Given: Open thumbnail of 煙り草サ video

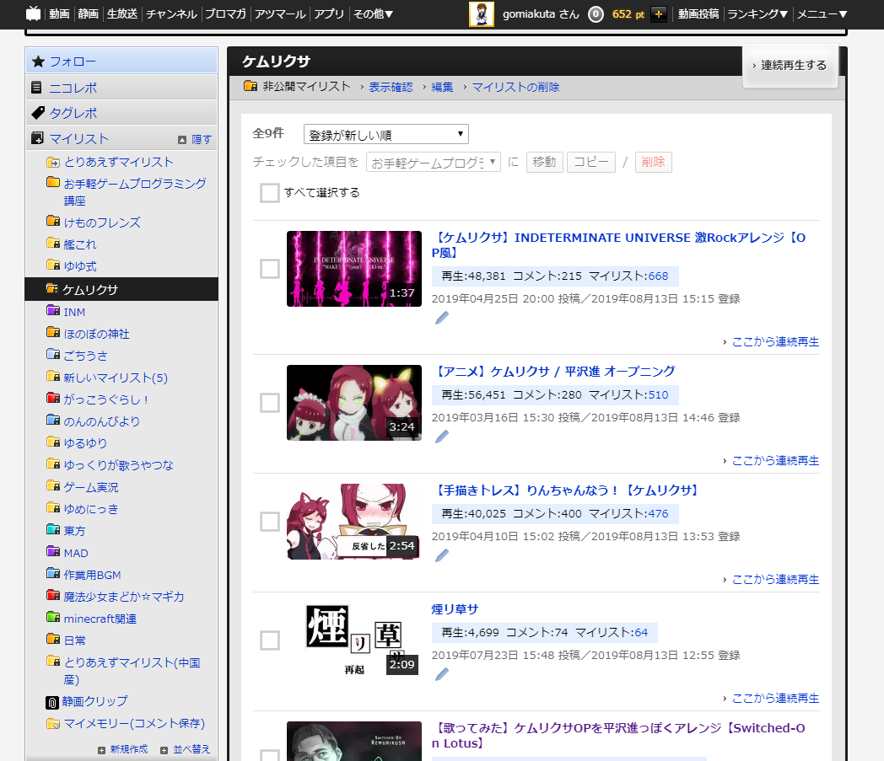Looking at the screenshot, I should click(x=354, y=640).
